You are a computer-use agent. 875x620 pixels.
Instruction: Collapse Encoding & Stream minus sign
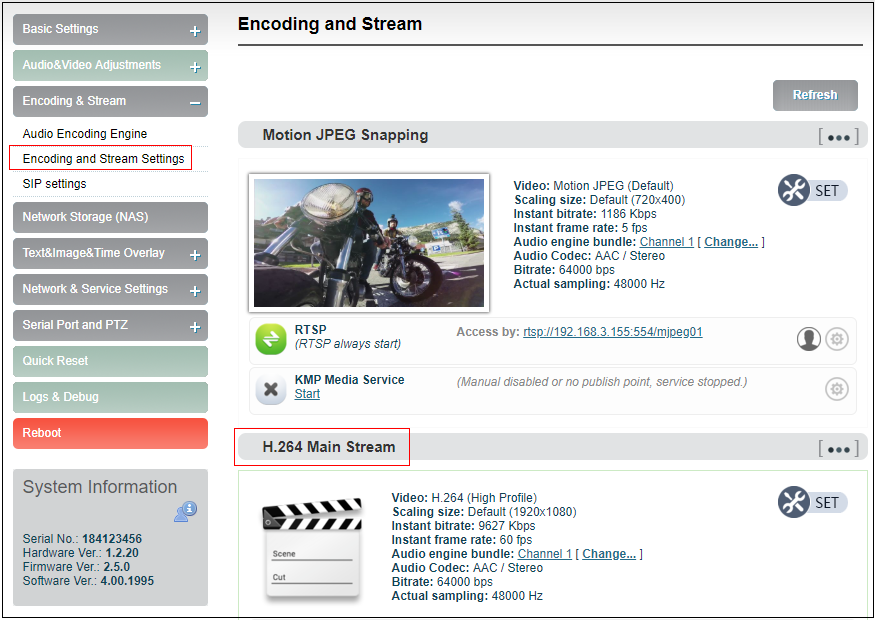coord(195,103)
